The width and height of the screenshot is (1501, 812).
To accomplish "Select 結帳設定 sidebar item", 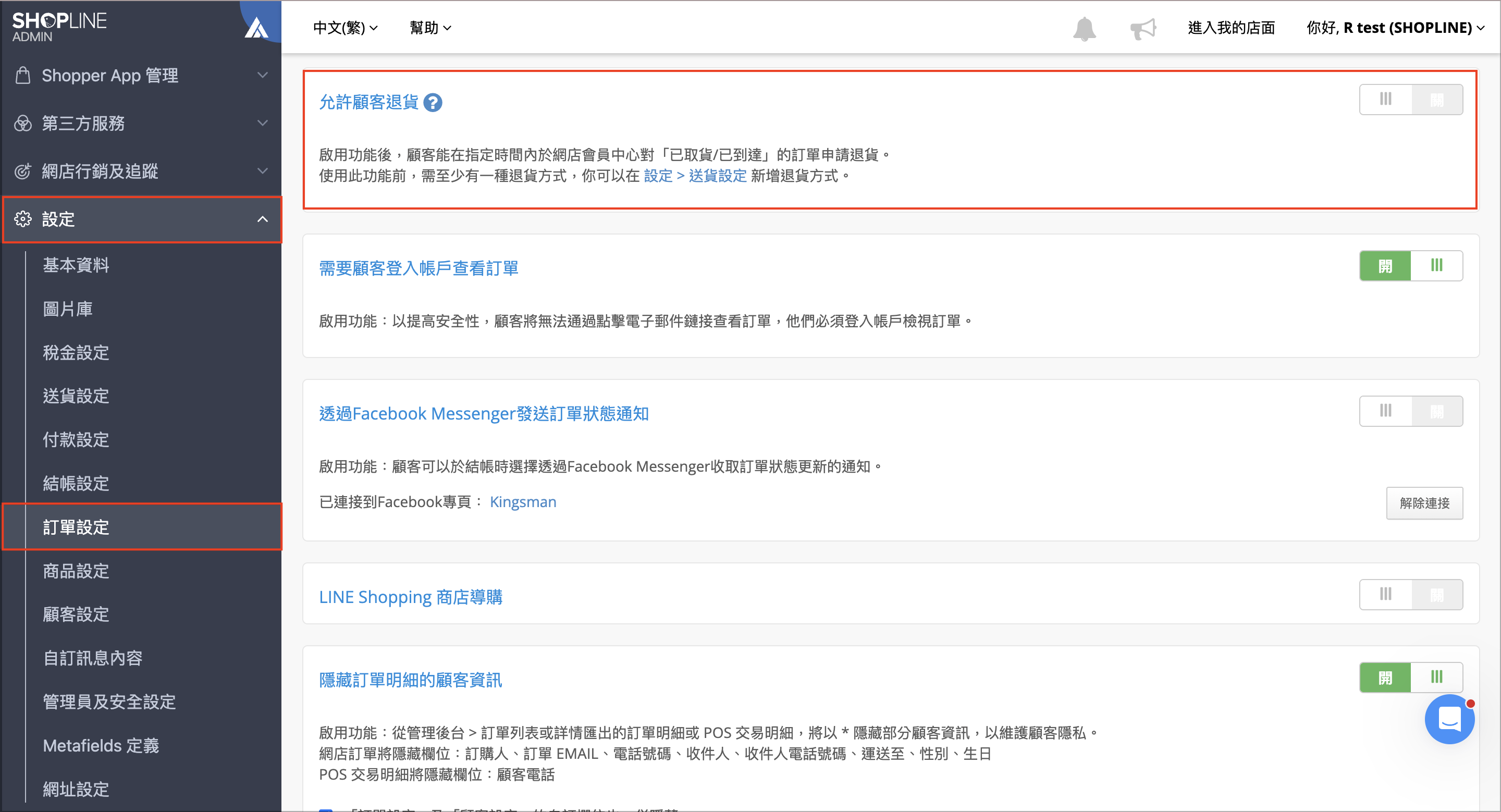I will (76, 484).
